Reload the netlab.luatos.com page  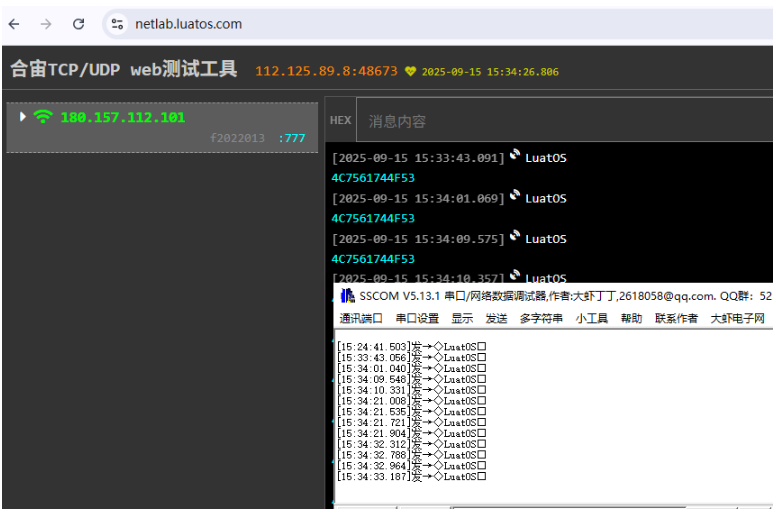coord(78,24)
